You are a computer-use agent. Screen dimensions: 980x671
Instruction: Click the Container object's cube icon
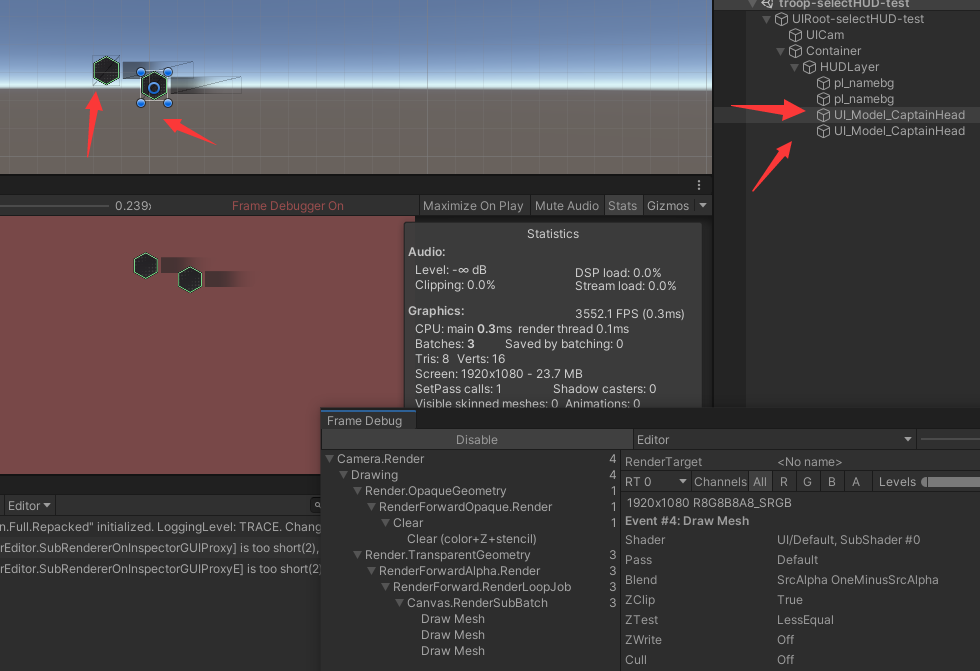point(796,51)
